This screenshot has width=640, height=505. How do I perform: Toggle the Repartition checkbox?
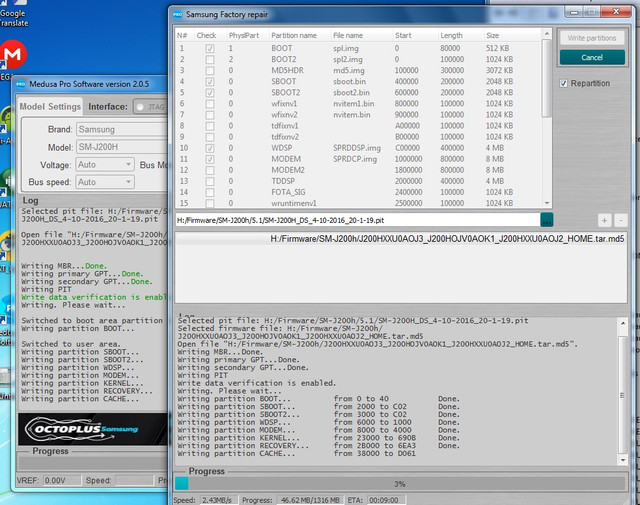point(564,84)
